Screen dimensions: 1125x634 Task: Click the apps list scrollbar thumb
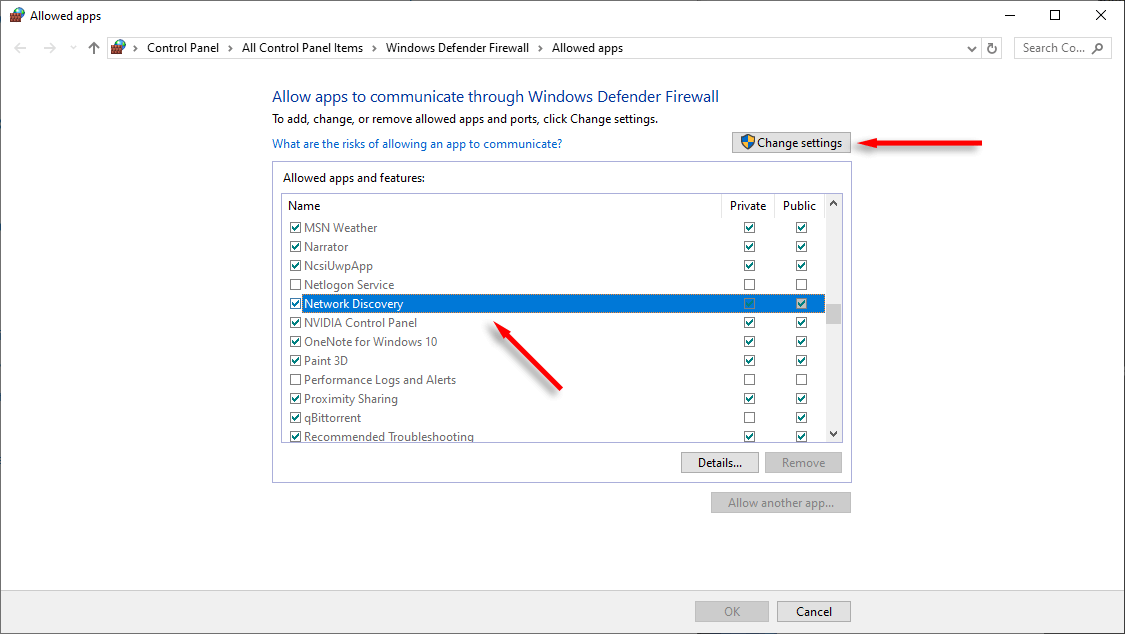[833, 314]
